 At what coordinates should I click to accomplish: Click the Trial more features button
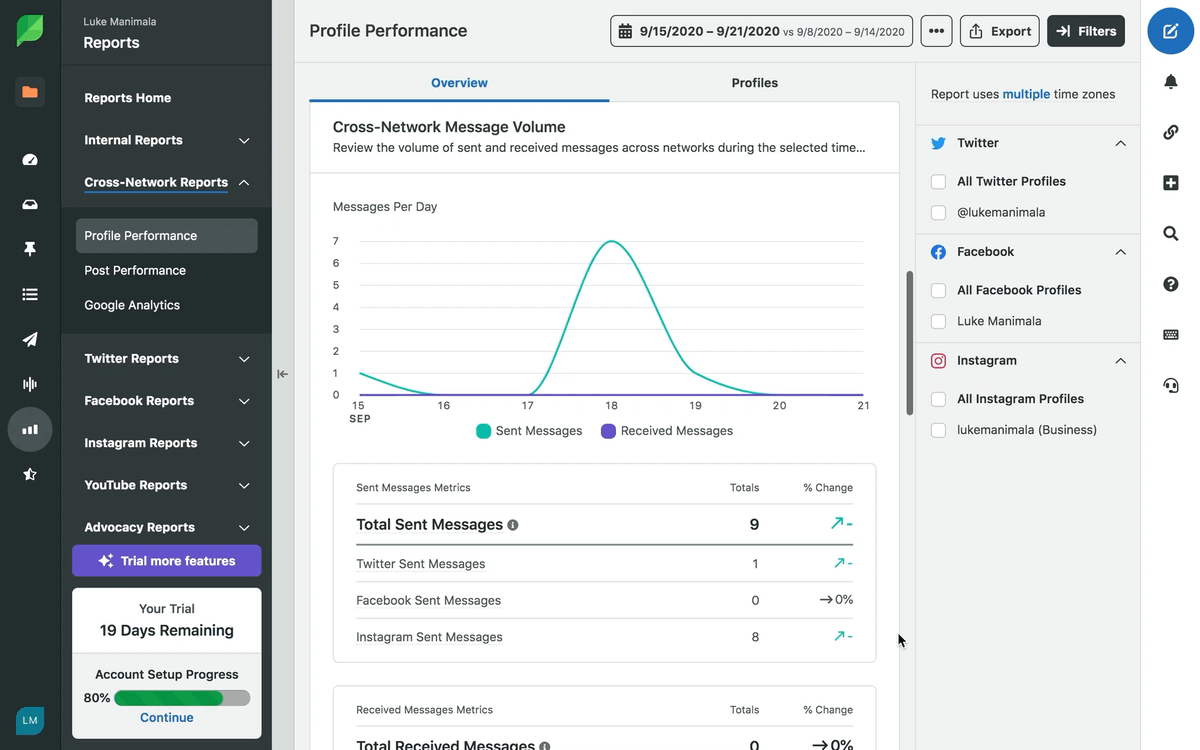click(x=166, y=561)
